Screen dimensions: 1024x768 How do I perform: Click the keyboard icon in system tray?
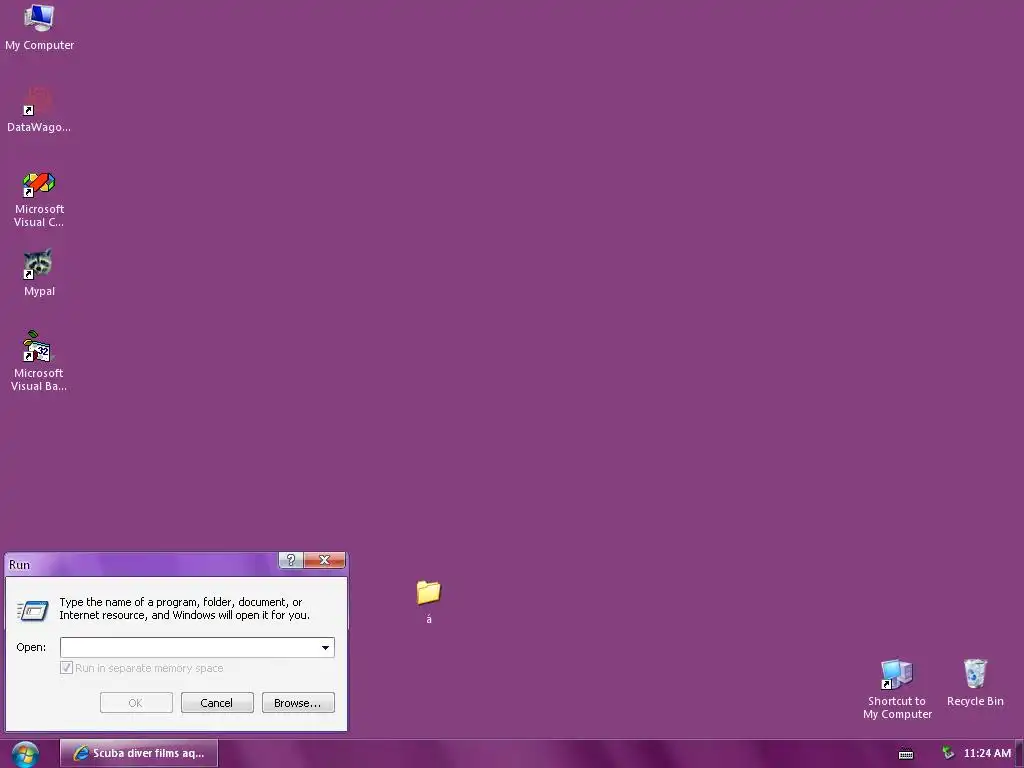click(906, 754)
